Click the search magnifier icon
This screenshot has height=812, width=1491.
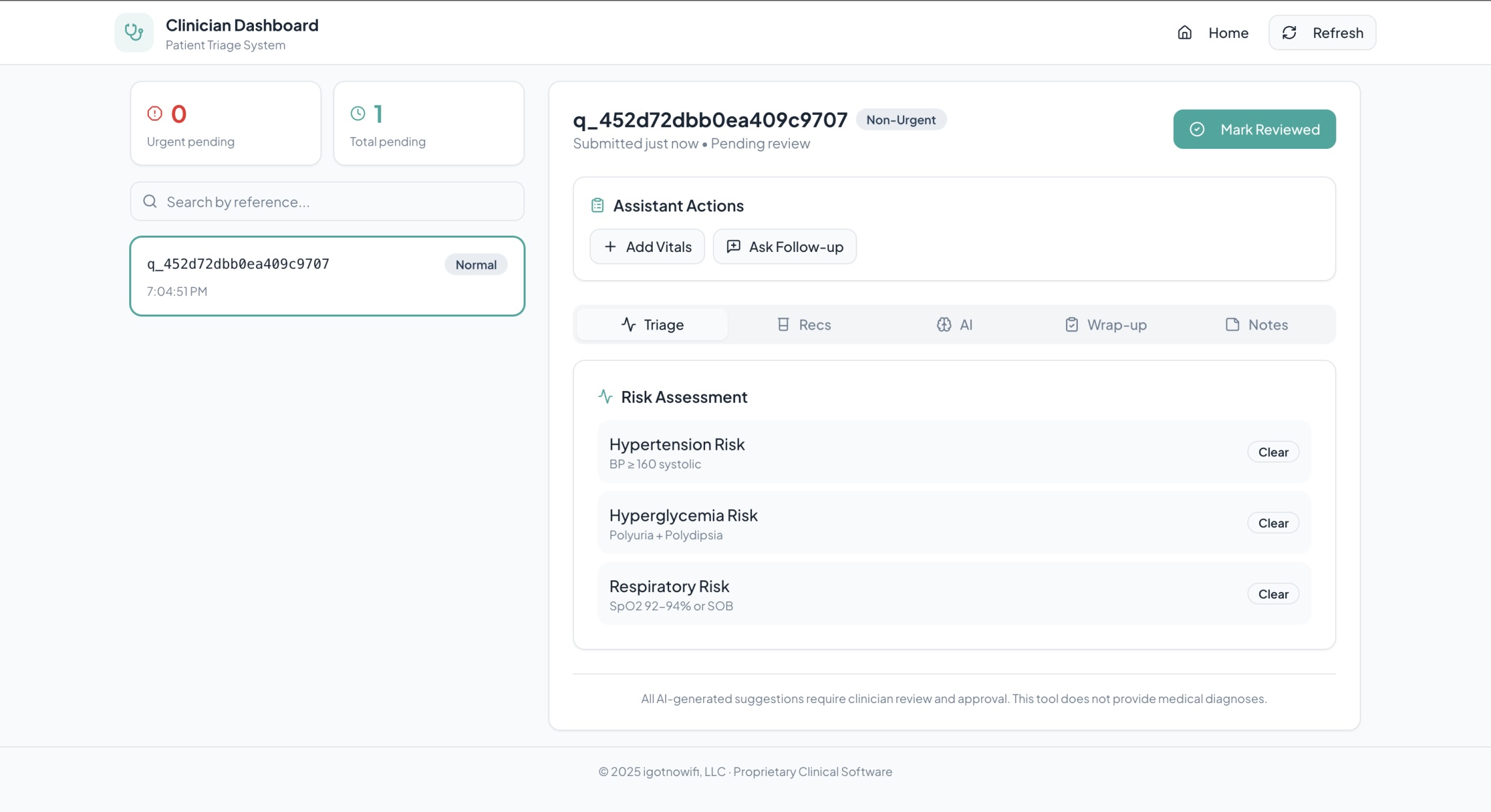point(150,202)
